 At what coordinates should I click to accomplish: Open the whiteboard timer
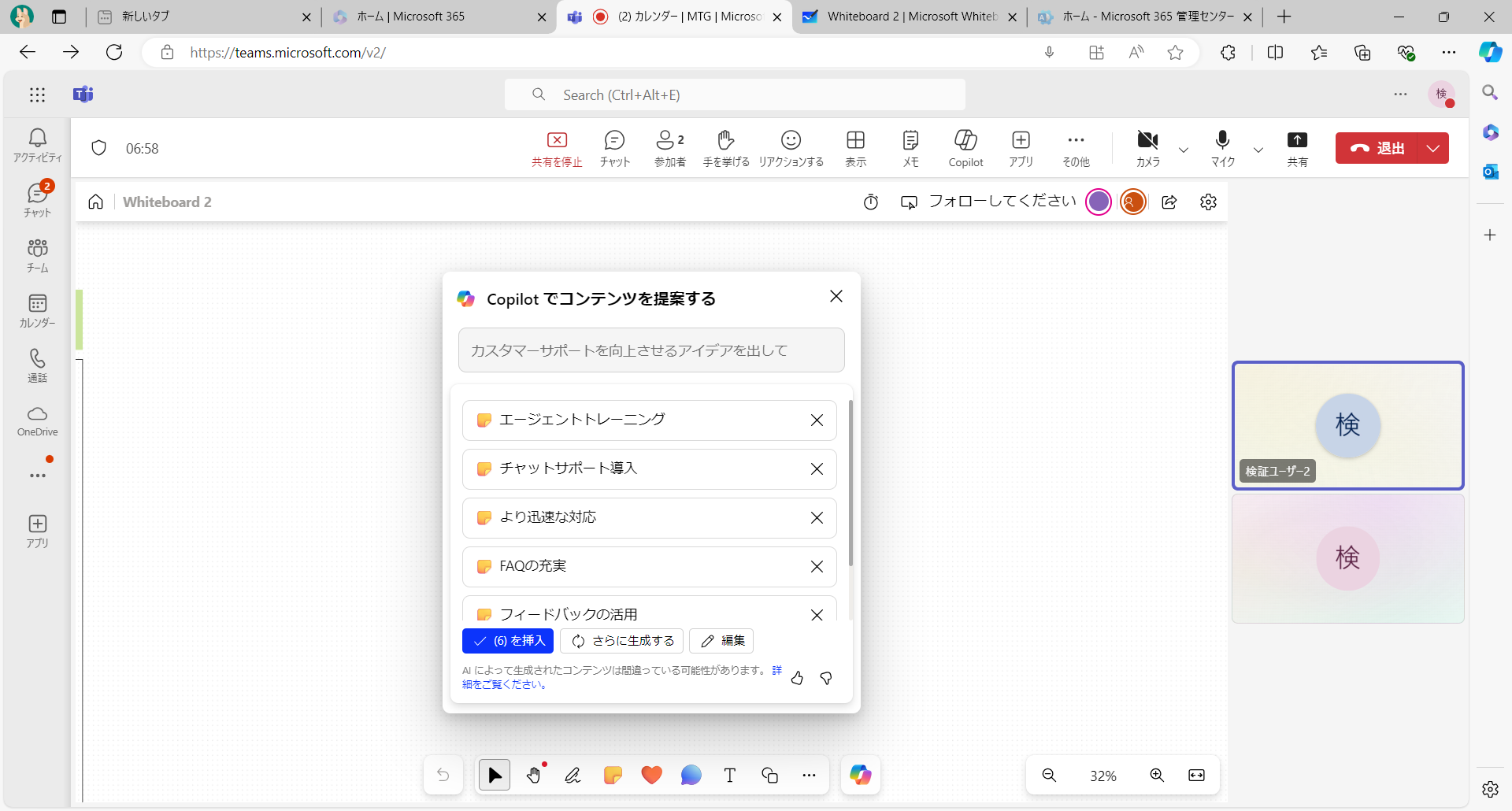[870, 202]
